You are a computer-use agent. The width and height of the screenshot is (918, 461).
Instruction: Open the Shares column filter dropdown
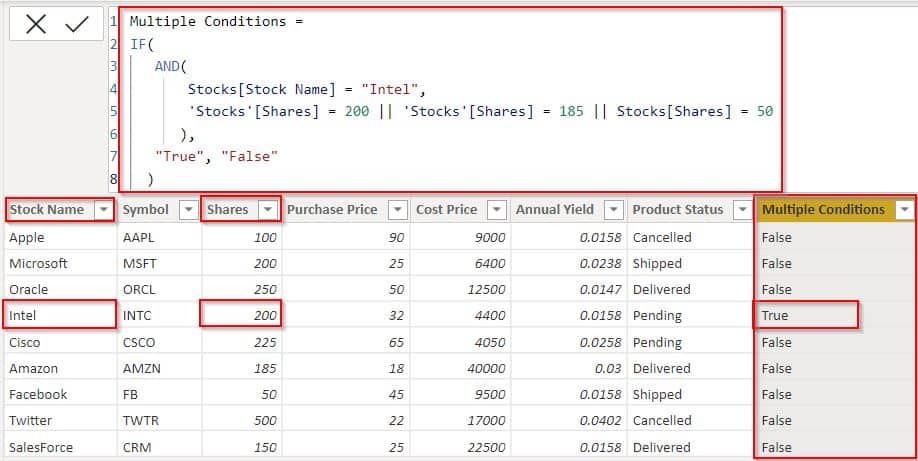268,210
